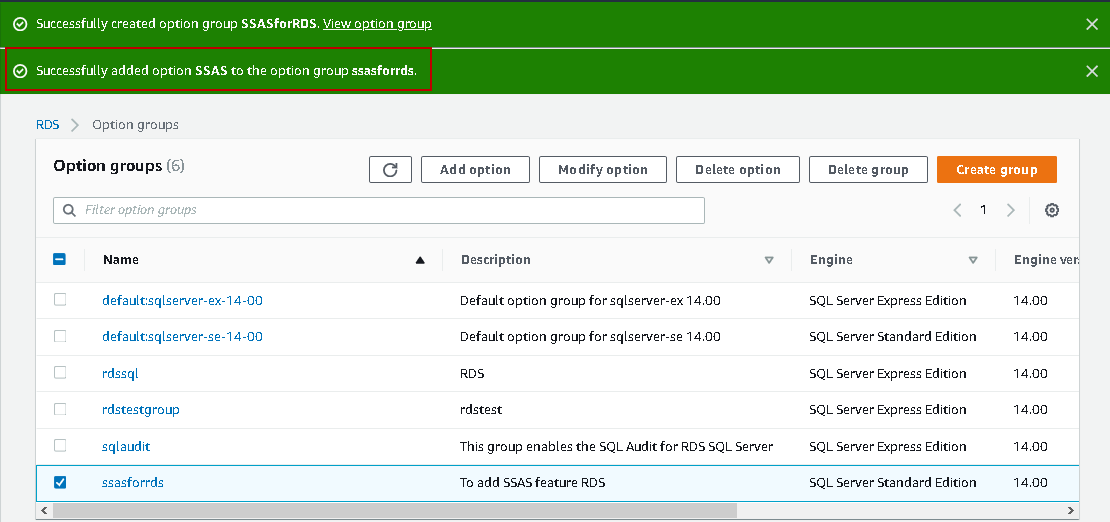
Task: Click the refresh option groups icon
Action: 390,170
